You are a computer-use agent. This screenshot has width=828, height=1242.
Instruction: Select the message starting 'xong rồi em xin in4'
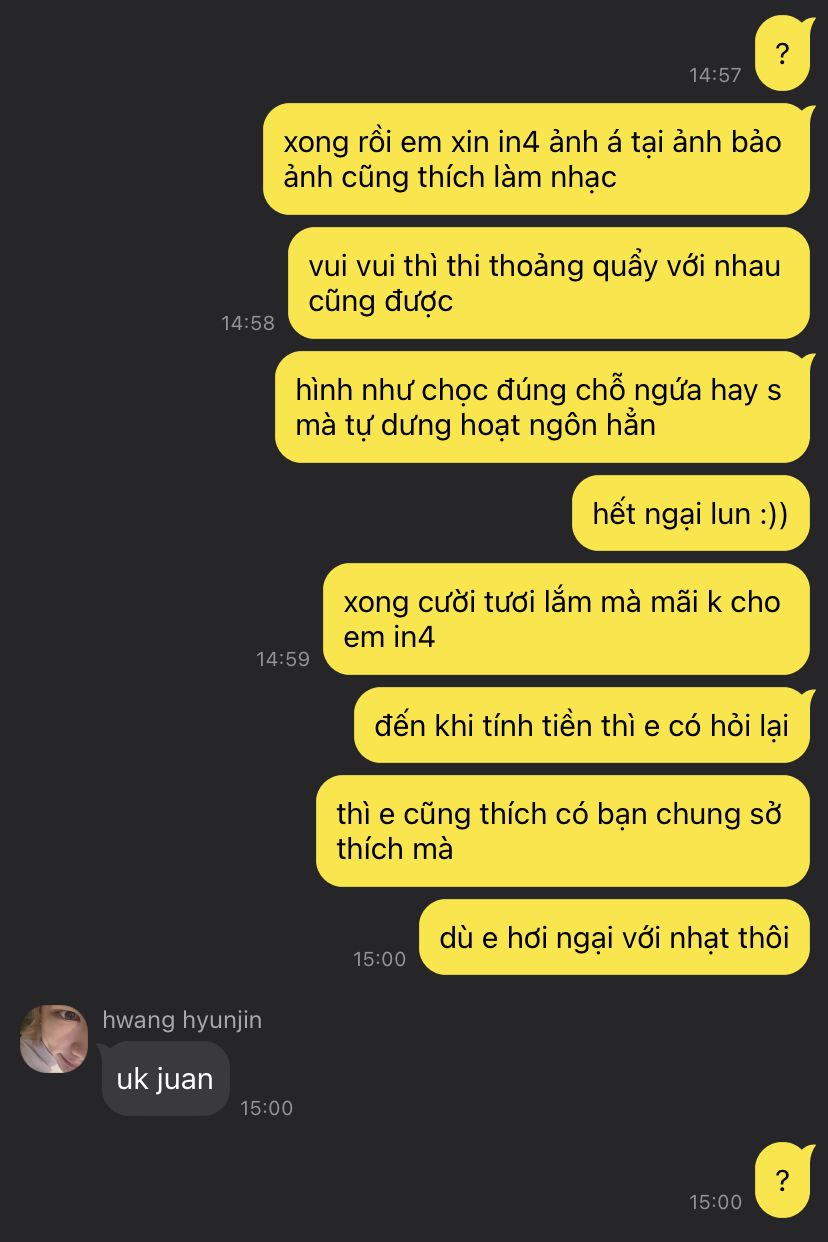[x=537, y=159]
